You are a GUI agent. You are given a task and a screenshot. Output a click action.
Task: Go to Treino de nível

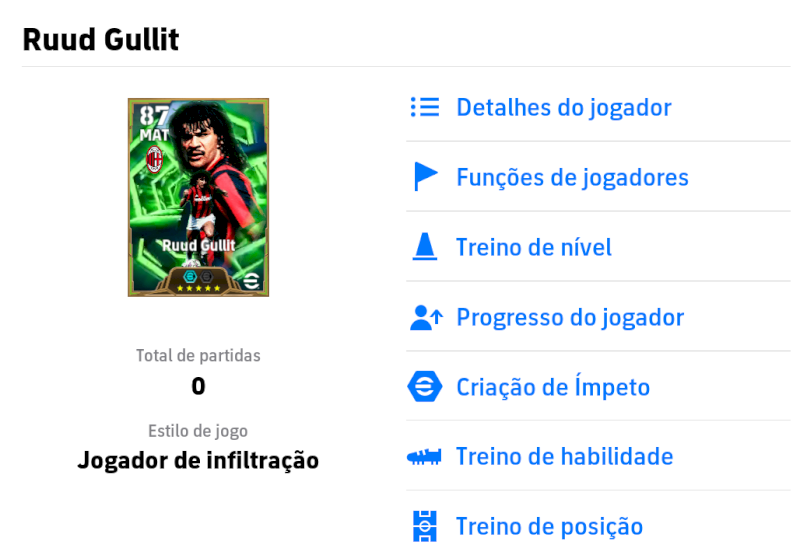(x=534, y=247)
